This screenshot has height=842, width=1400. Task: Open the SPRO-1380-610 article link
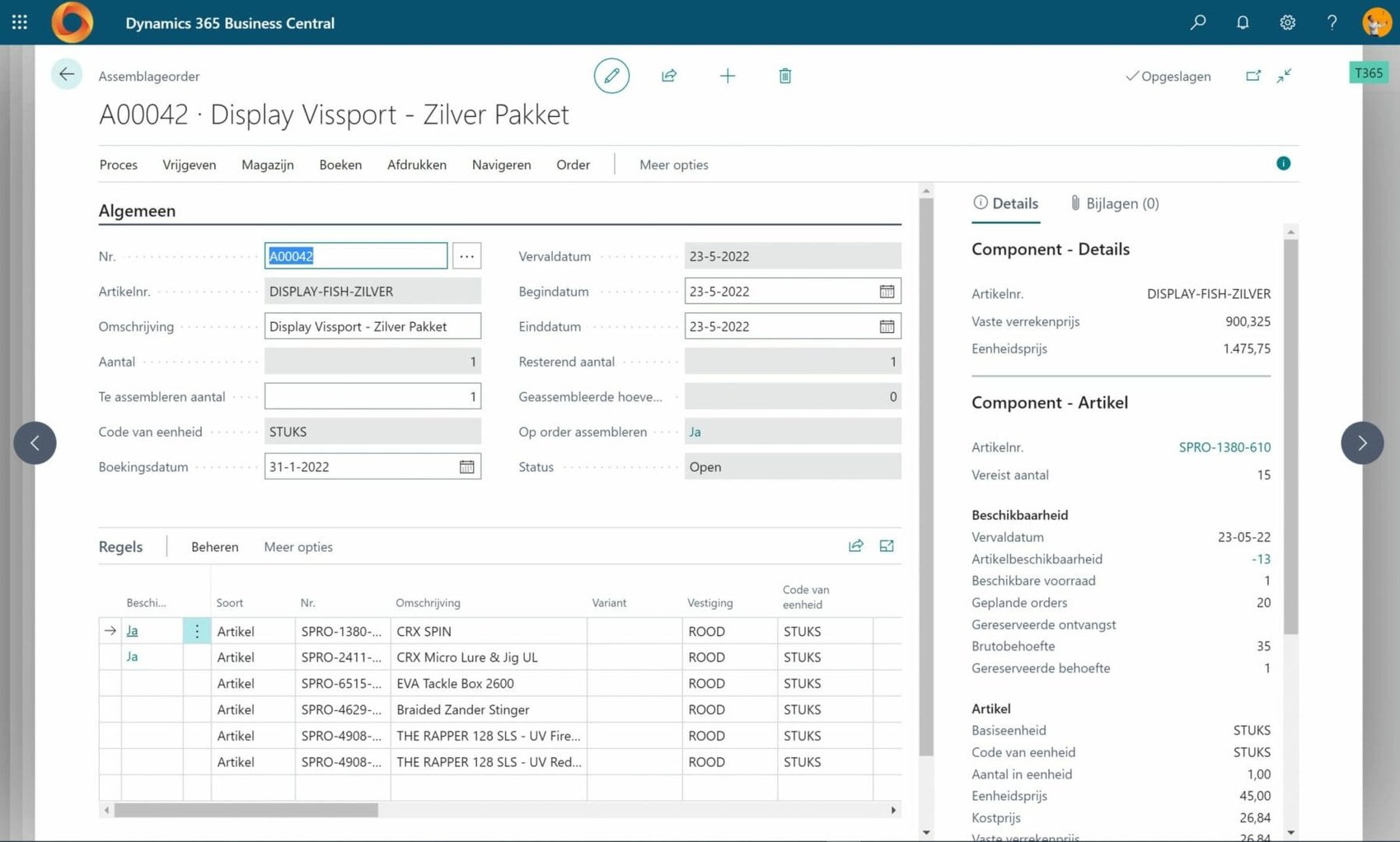click(1224, 447)
